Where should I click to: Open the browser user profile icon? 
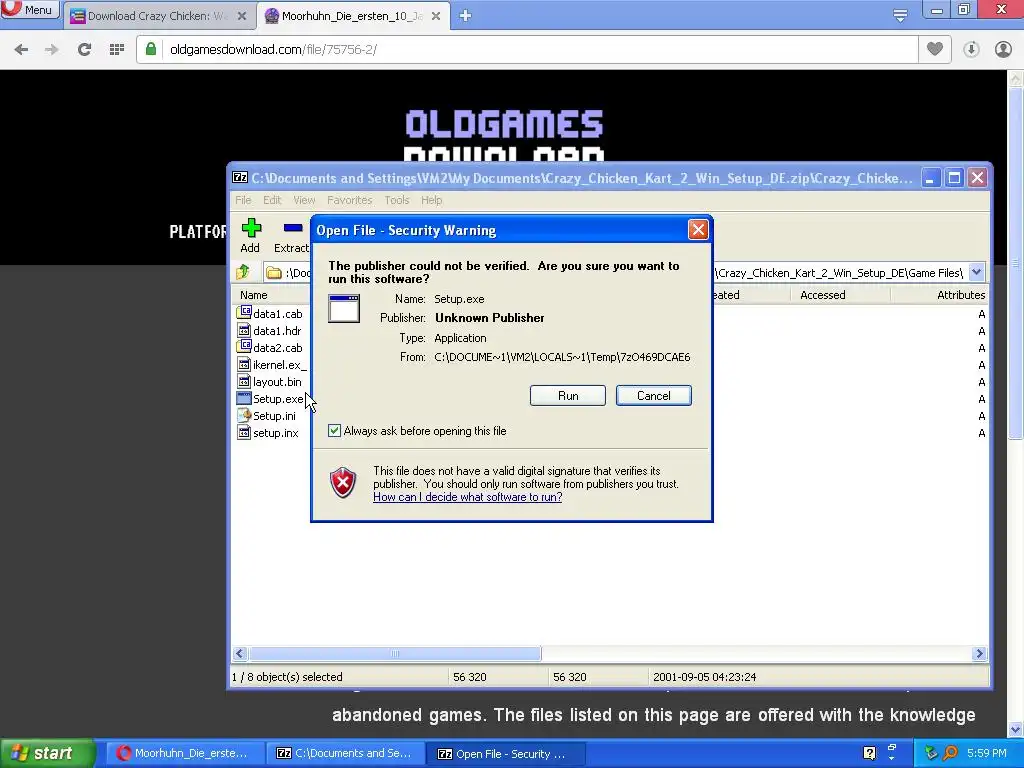[x=1003, y=50]
